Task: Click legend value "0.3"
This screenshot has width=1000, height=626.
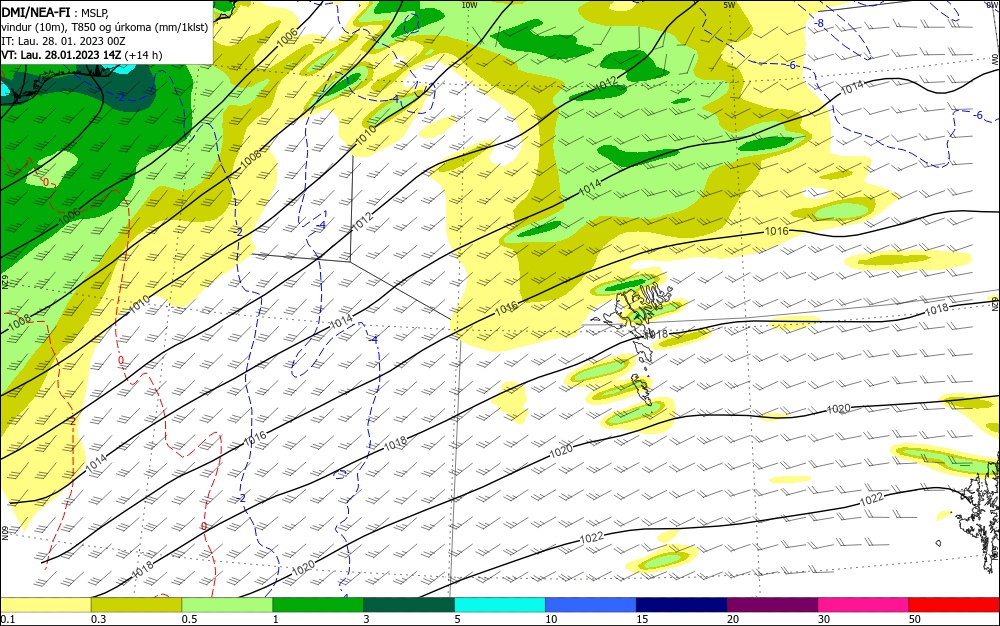Action: tap(98, 619)
